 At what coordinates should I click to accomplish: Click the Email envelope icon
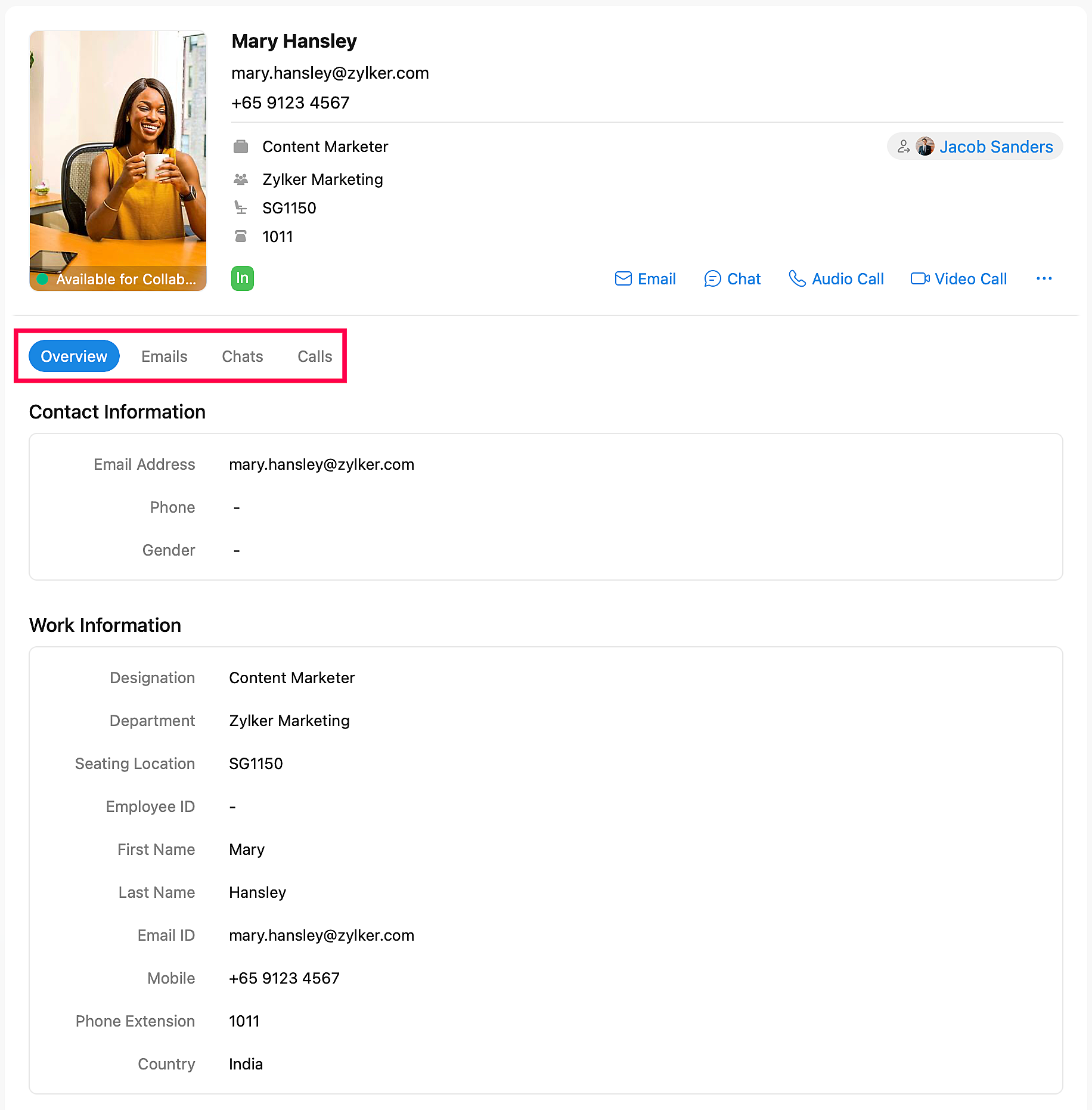623,278
